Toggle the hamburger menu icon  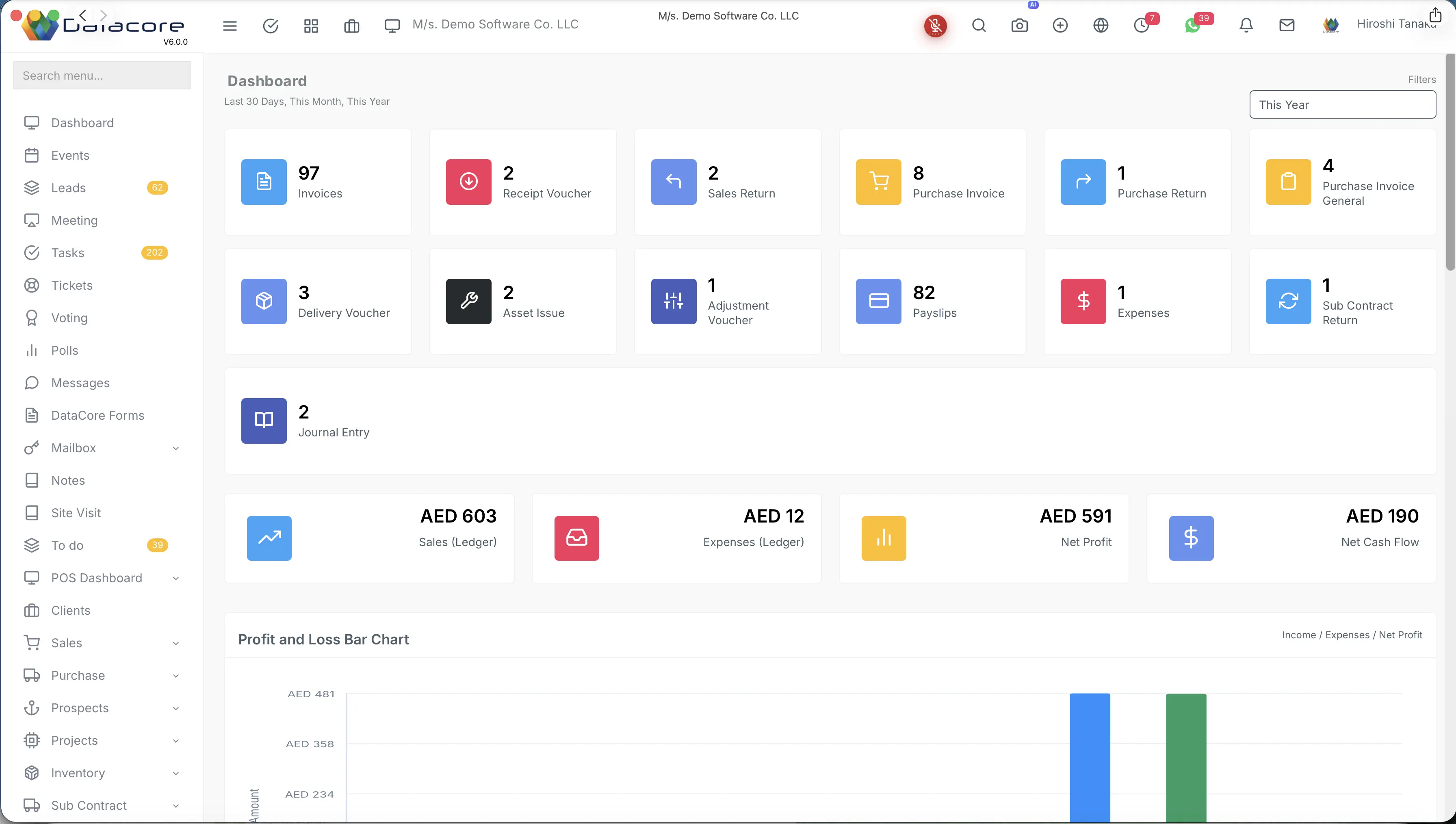(230, 26)
